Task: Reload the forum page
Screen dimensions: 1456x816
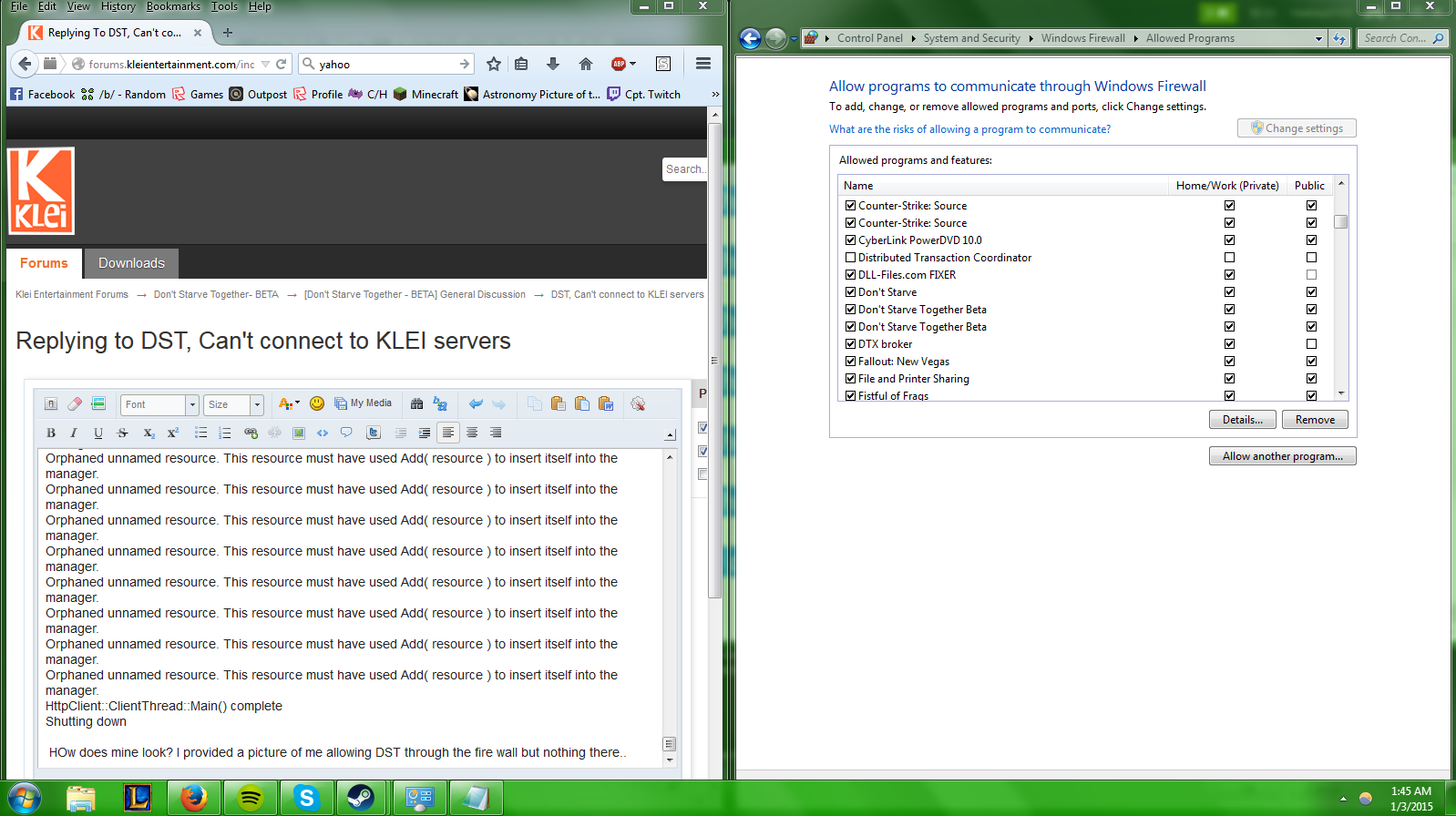Action: 282,64
